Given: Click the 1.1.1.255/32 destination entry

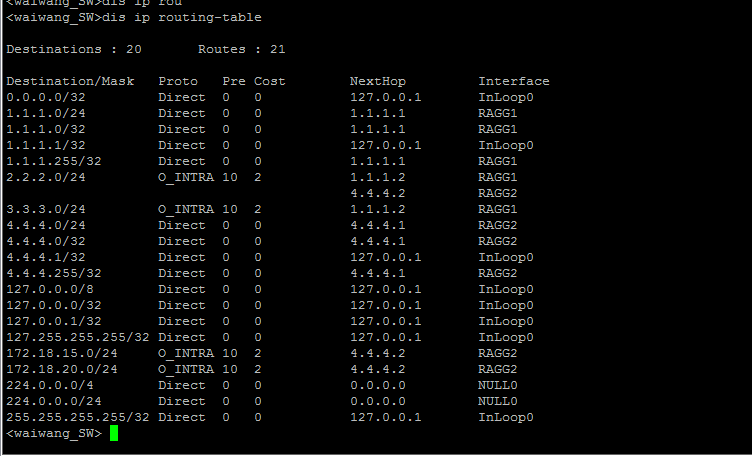Looking at the screenshot, I should (54, 161).
